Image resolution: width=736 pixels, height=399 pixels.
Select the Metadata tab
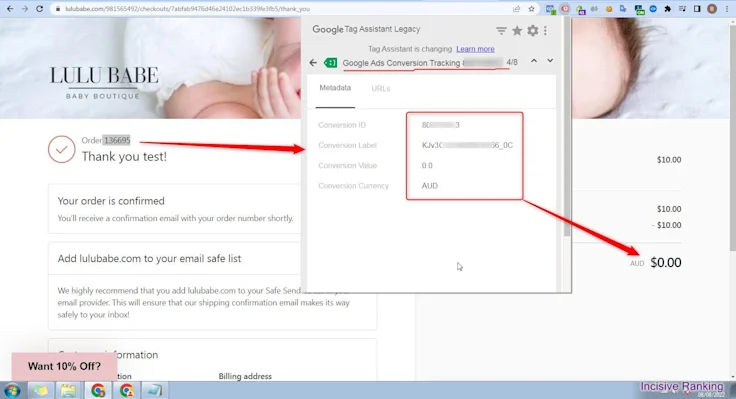(335, 88)
